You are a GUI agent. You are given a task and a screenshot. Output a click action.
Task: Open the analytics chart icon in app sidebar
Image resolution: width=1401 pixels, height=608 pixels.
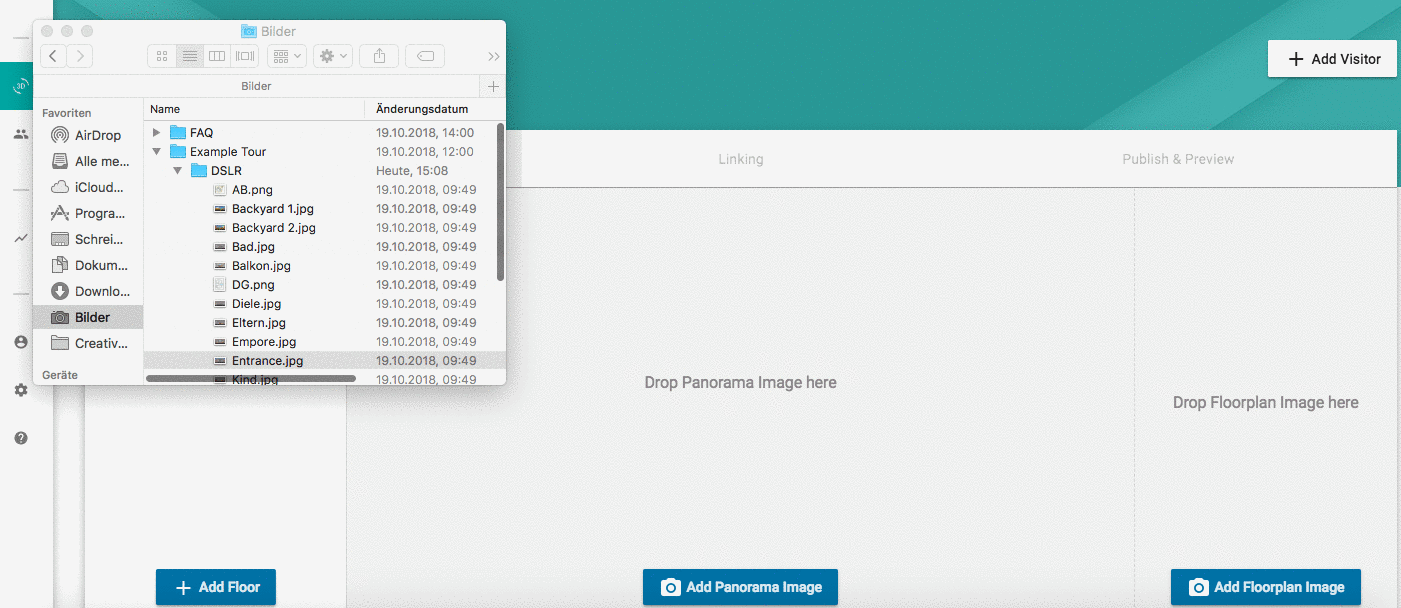point(20,238)
